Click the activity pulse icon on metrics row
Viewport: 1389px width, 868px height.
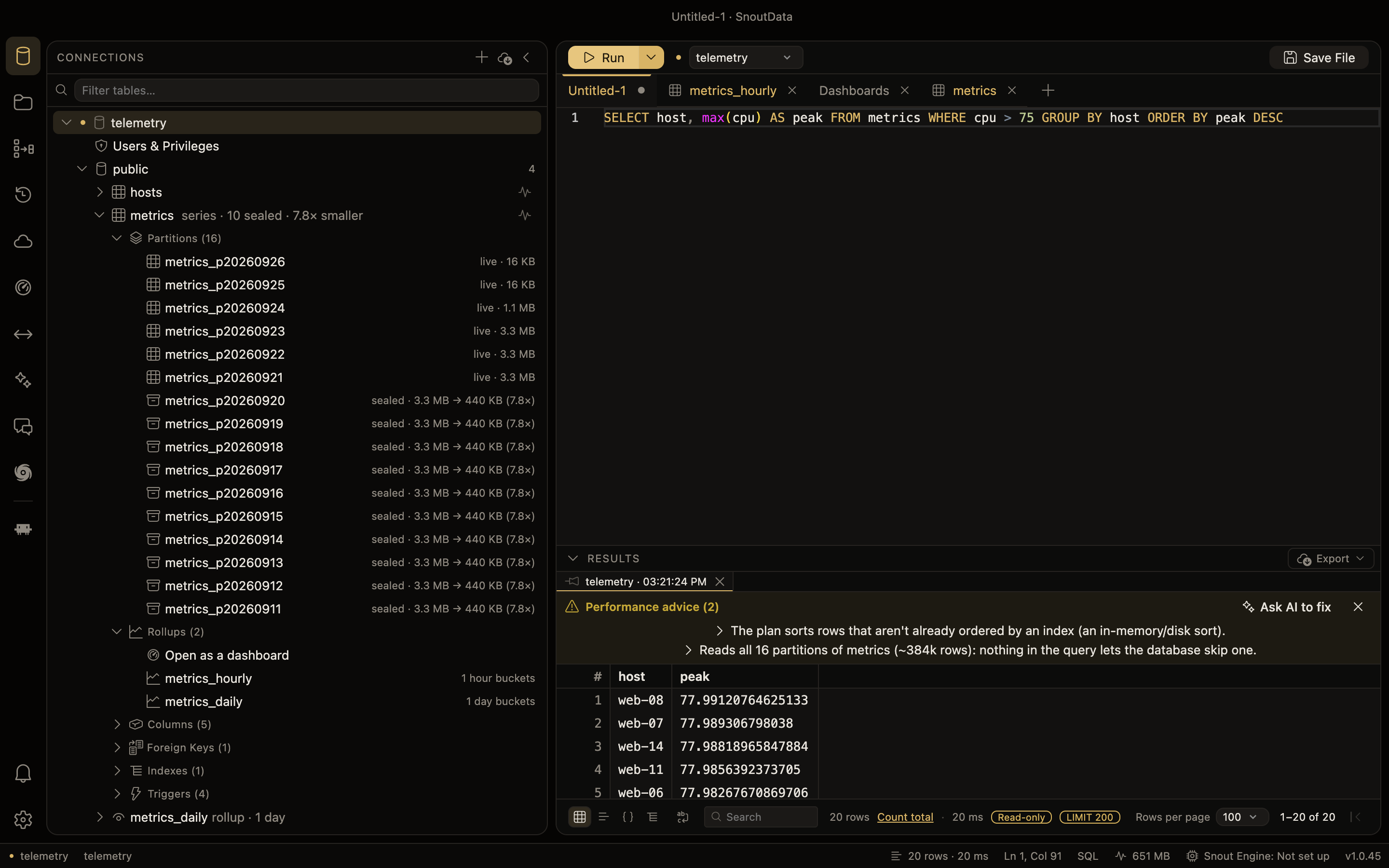coord(525,215)
